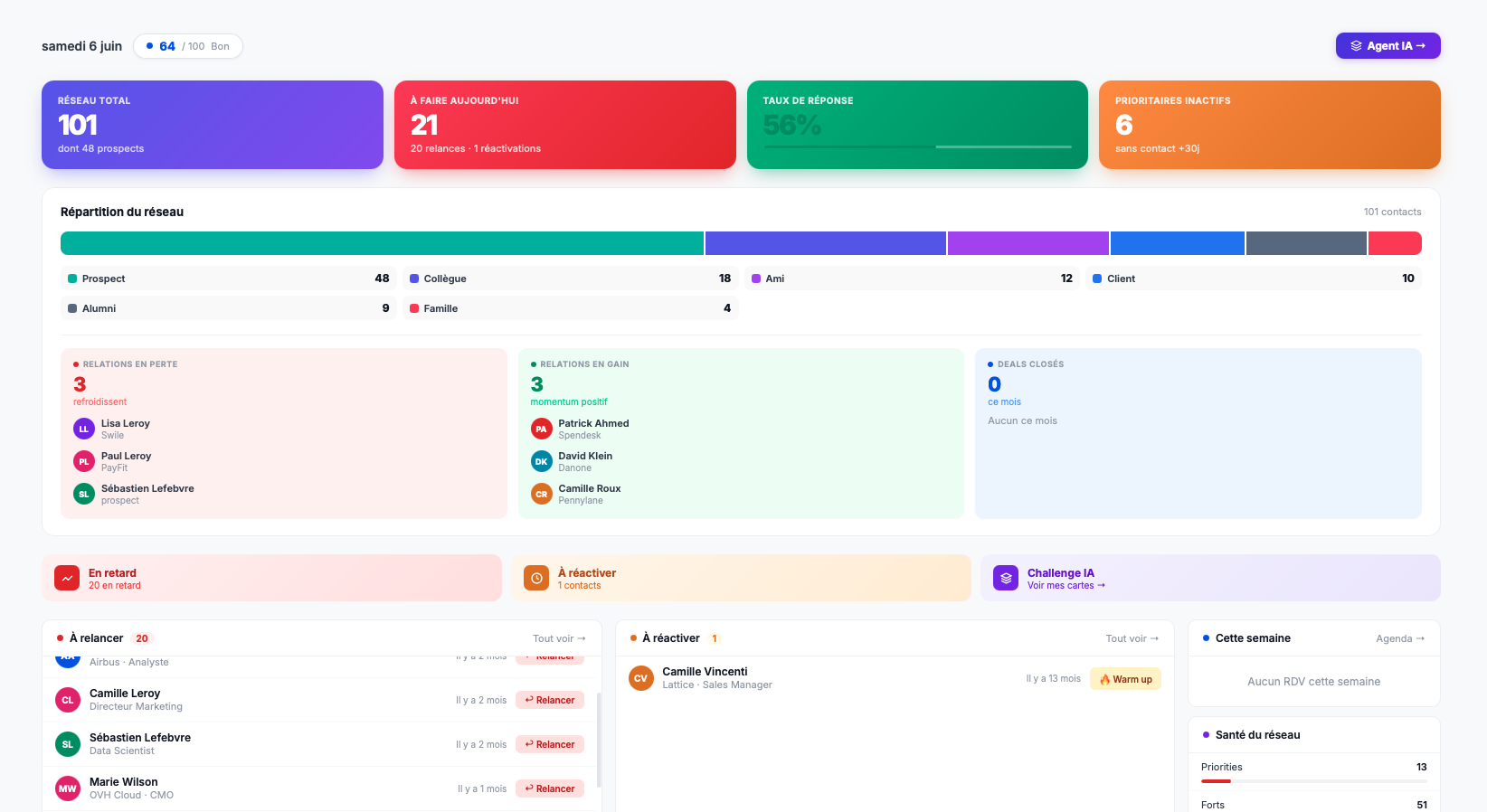Click the Santé du réseau heading
Viewport: 1487px width, 812px height.
[x=1257, y=735]
